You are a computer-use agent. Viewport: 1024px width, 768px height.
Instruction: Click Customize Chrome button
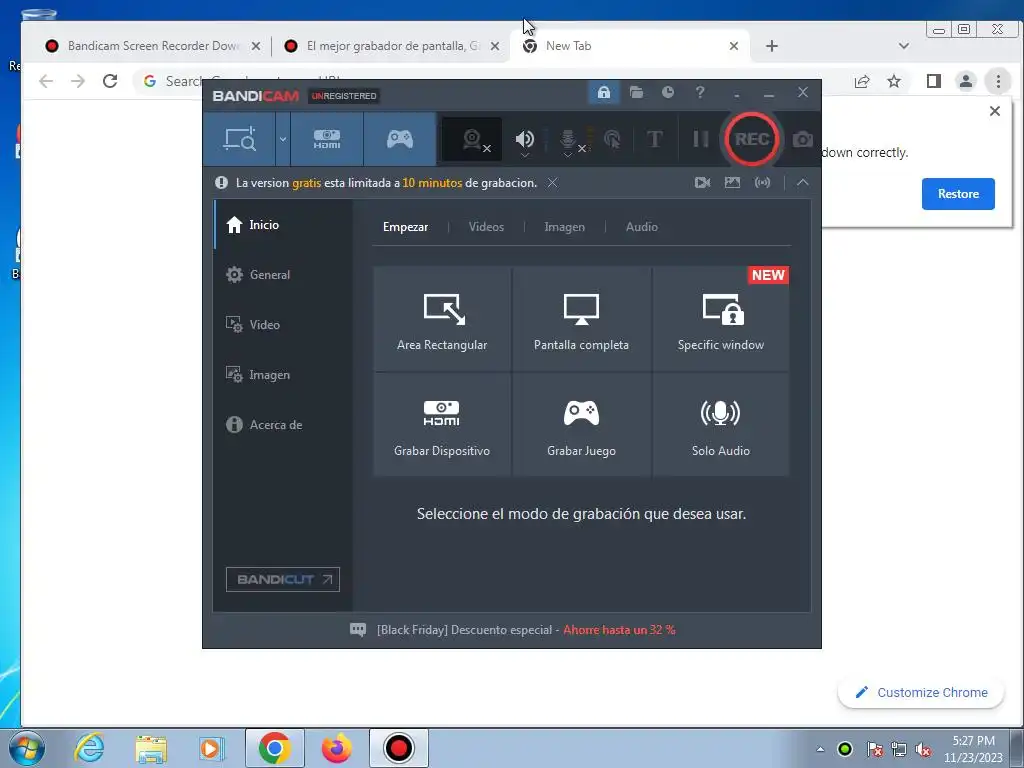click(x=921, y=692)
